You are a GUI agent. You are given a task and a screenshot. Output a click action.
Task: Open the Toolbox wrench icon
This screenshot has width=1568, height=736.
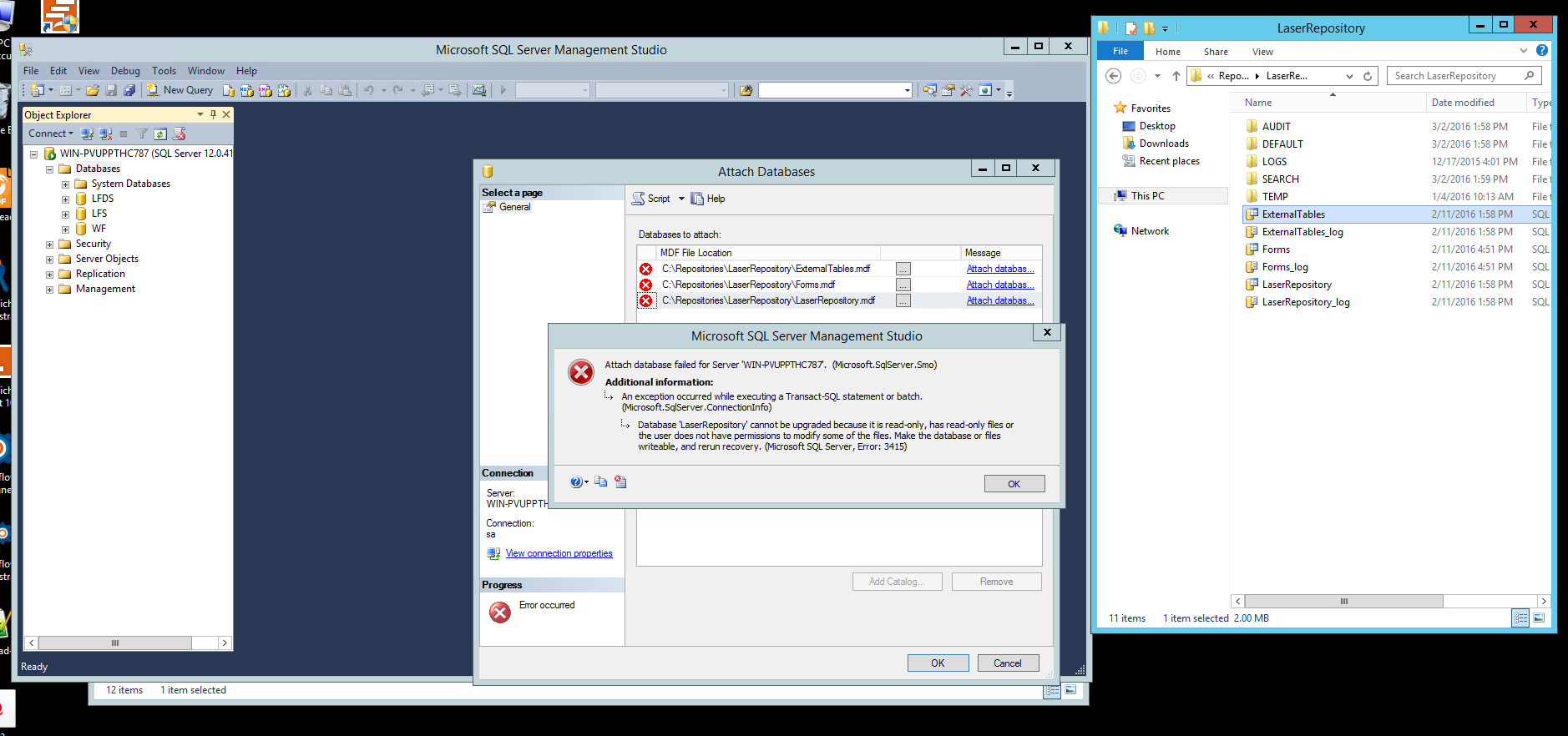click(967, 90)
